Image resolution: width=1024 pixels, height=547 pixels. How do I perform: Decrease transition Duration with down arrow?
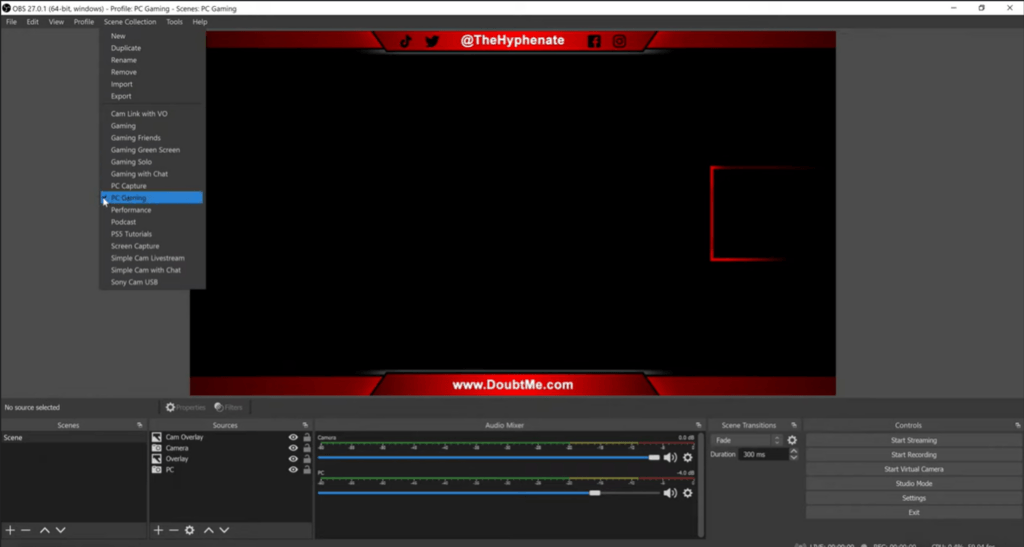pos(793,458)
